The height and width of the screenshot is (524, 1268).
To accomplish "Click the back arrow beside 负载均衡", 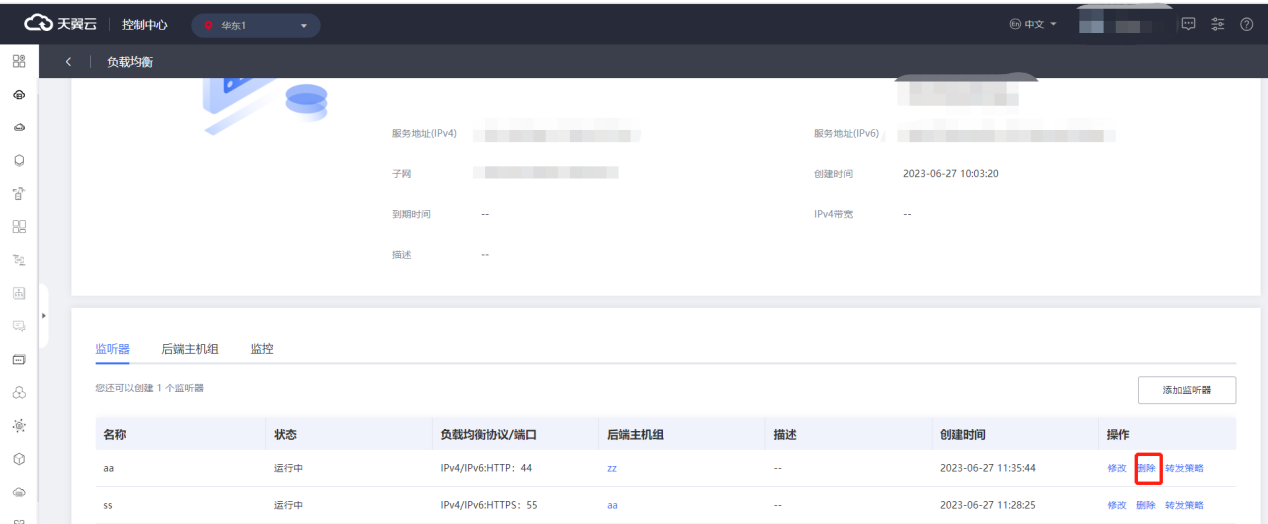I will 68,62.
